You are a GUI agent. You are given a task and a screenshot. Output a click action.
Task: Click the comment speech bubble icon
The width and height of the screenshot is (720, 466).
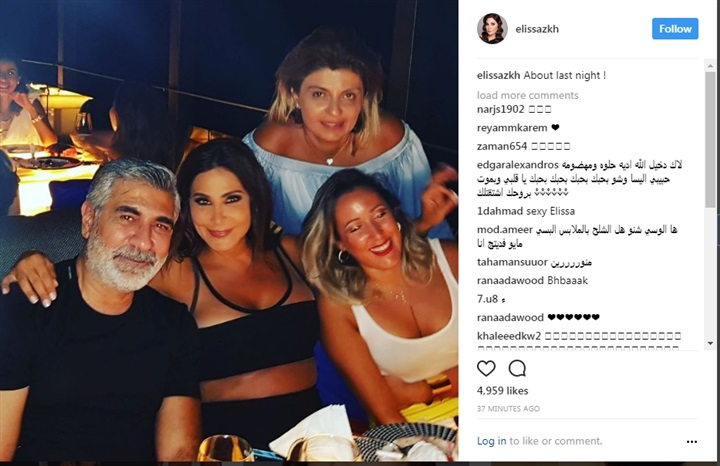tap(517, 368)
